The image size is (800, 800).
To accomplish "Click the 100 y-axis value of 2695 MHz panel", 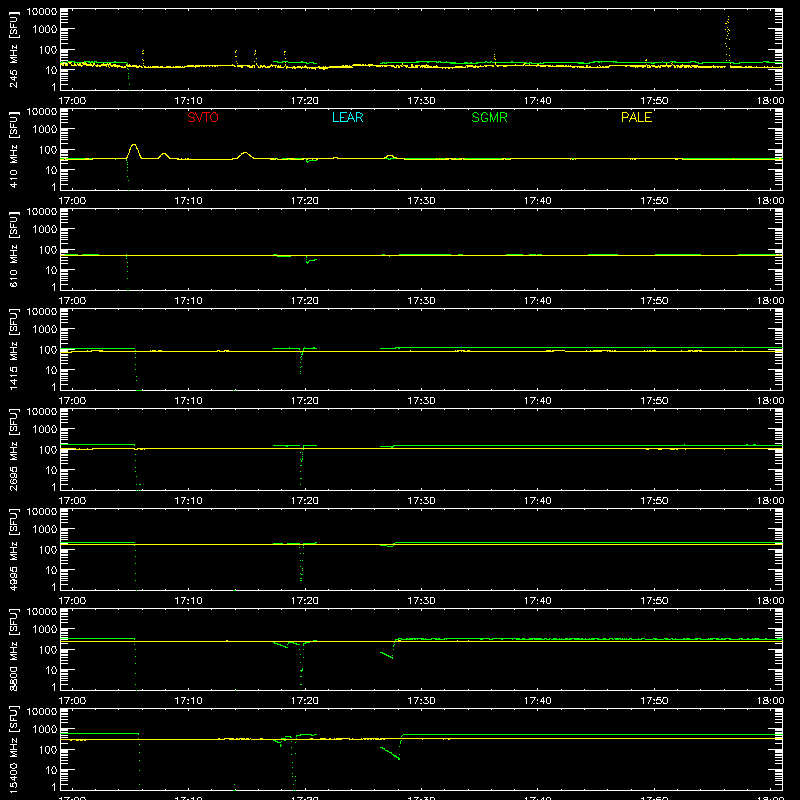I will [x=48, y=450].
